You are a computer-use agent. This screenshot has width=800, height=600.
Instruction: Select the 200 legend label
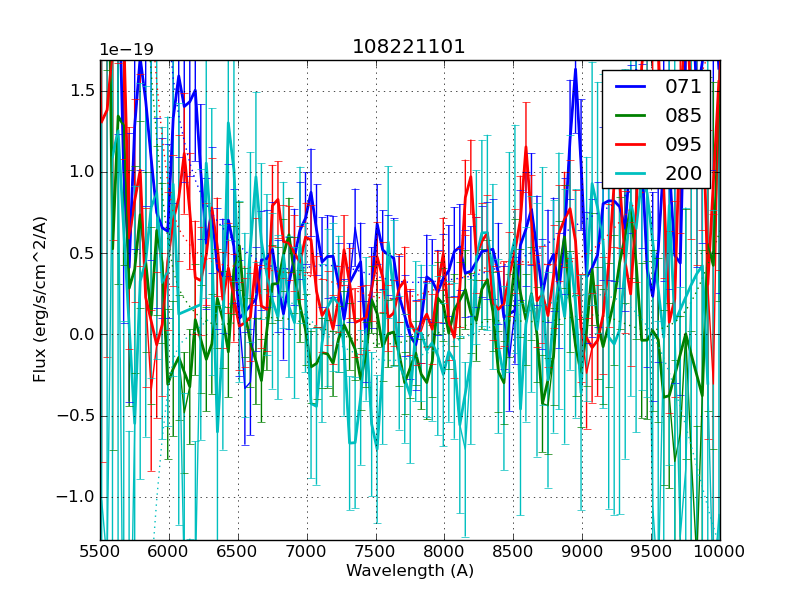click(x=683, y=173)
